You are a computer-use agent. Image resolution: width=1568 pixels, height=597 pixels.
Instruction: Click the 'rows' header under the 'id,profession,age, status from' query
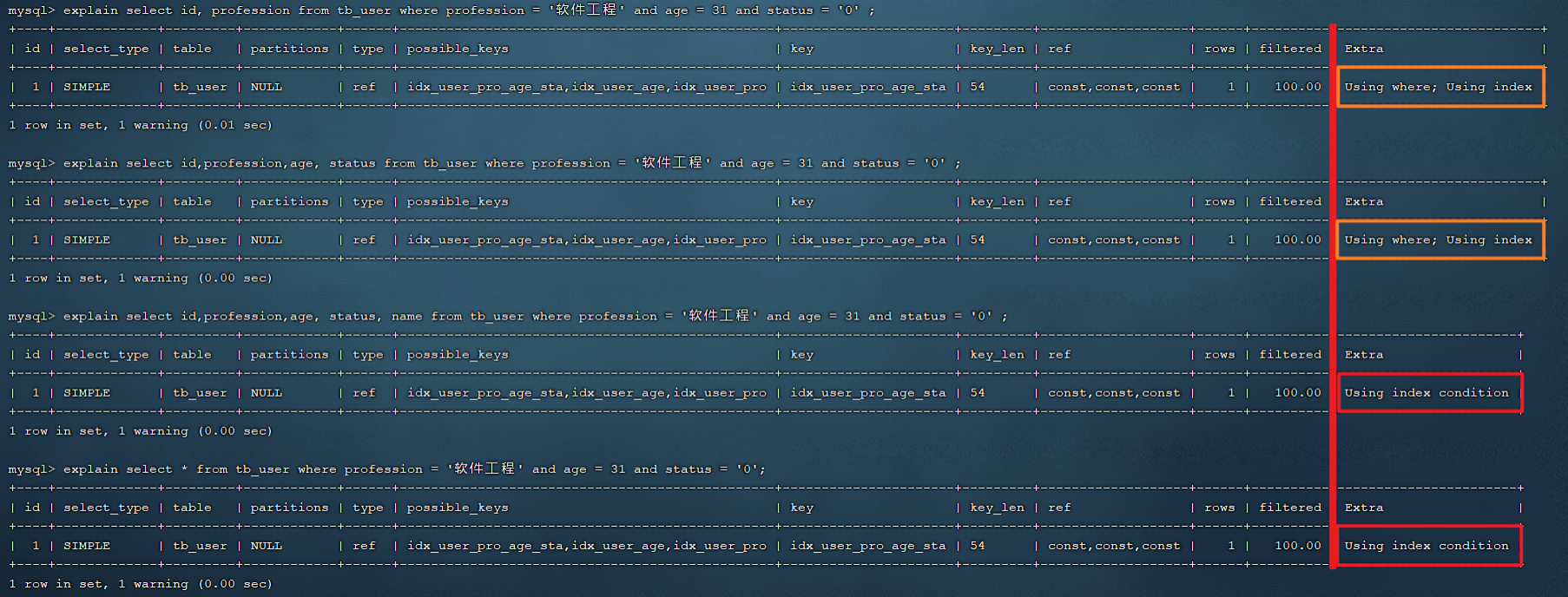coord(1219,201)
